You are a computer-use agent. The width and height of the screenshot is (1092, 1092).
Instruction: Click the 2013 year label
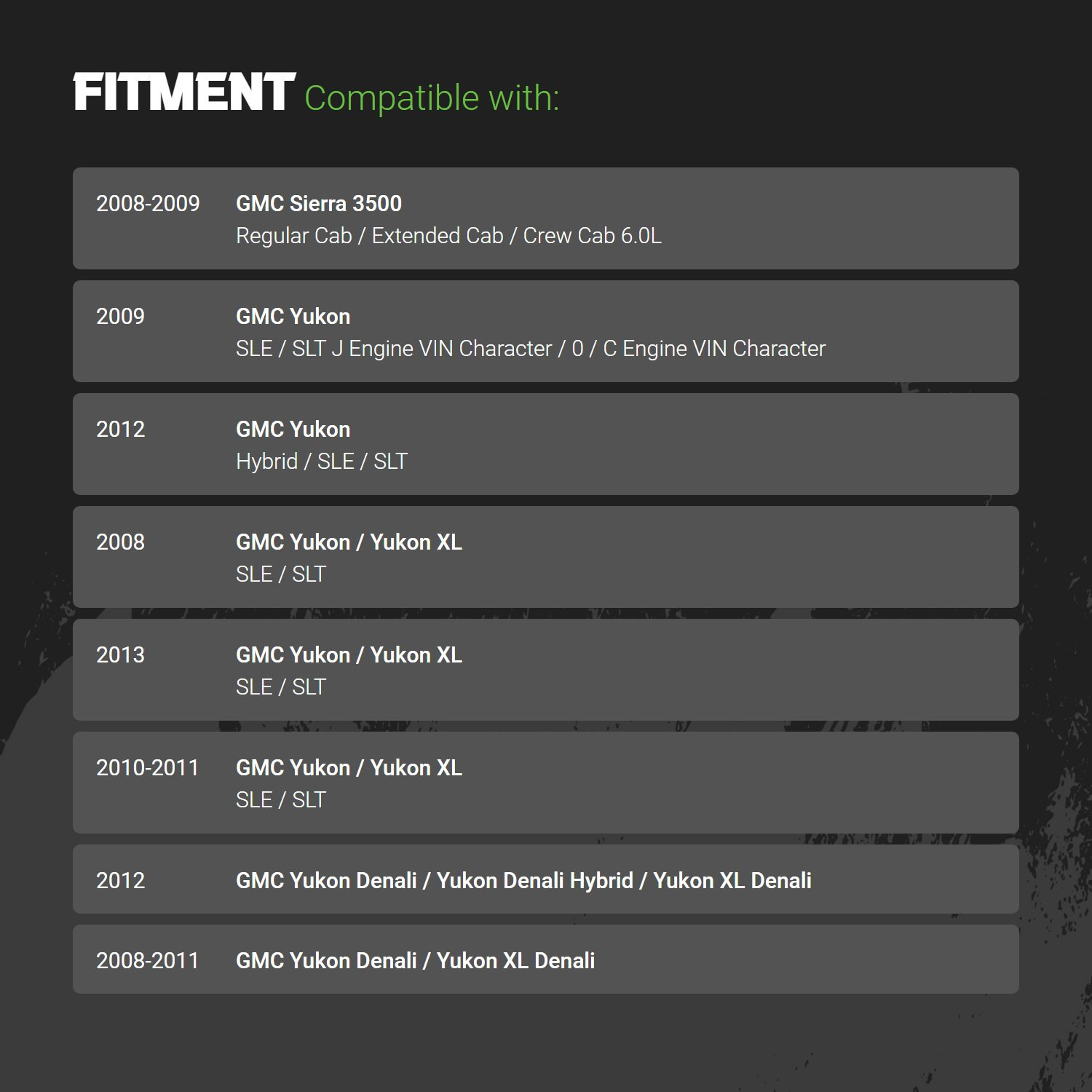pyautogui.click(x=121, y=655)
